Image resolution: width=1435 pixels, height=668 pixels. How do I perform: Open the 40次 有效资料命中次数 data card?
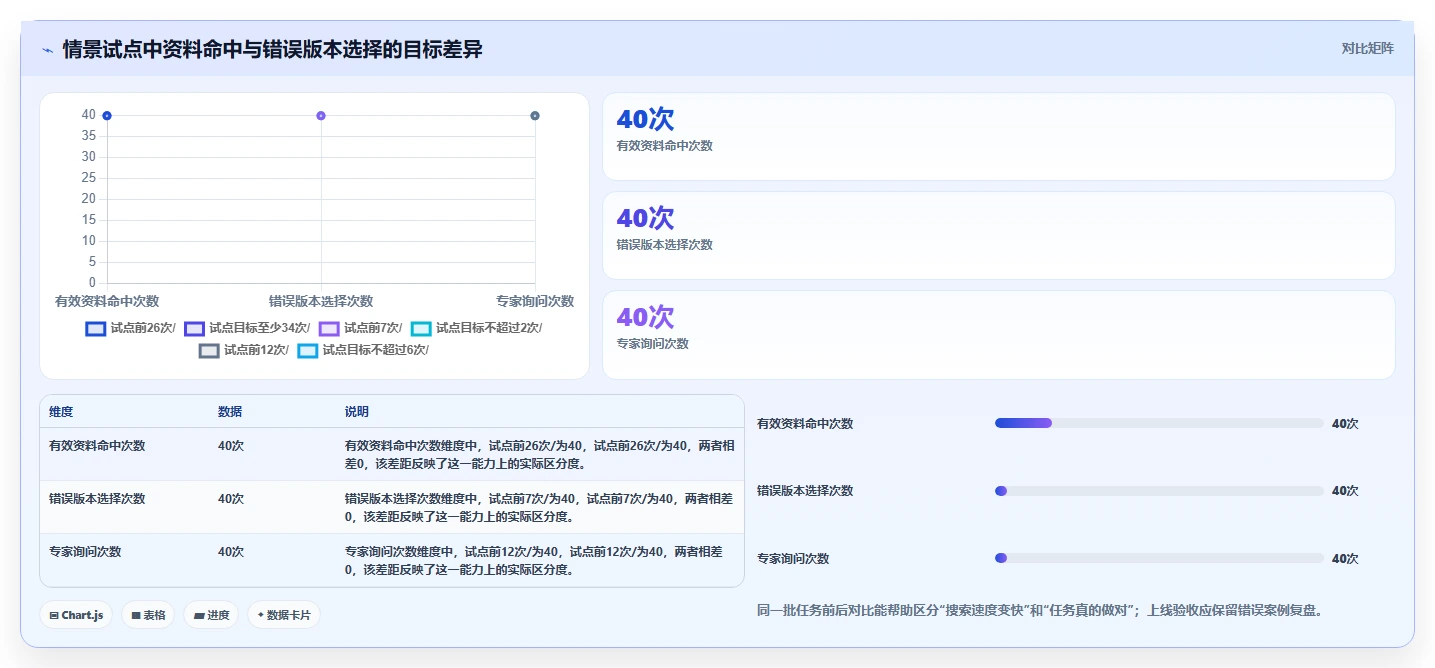[x=998, y=136]
